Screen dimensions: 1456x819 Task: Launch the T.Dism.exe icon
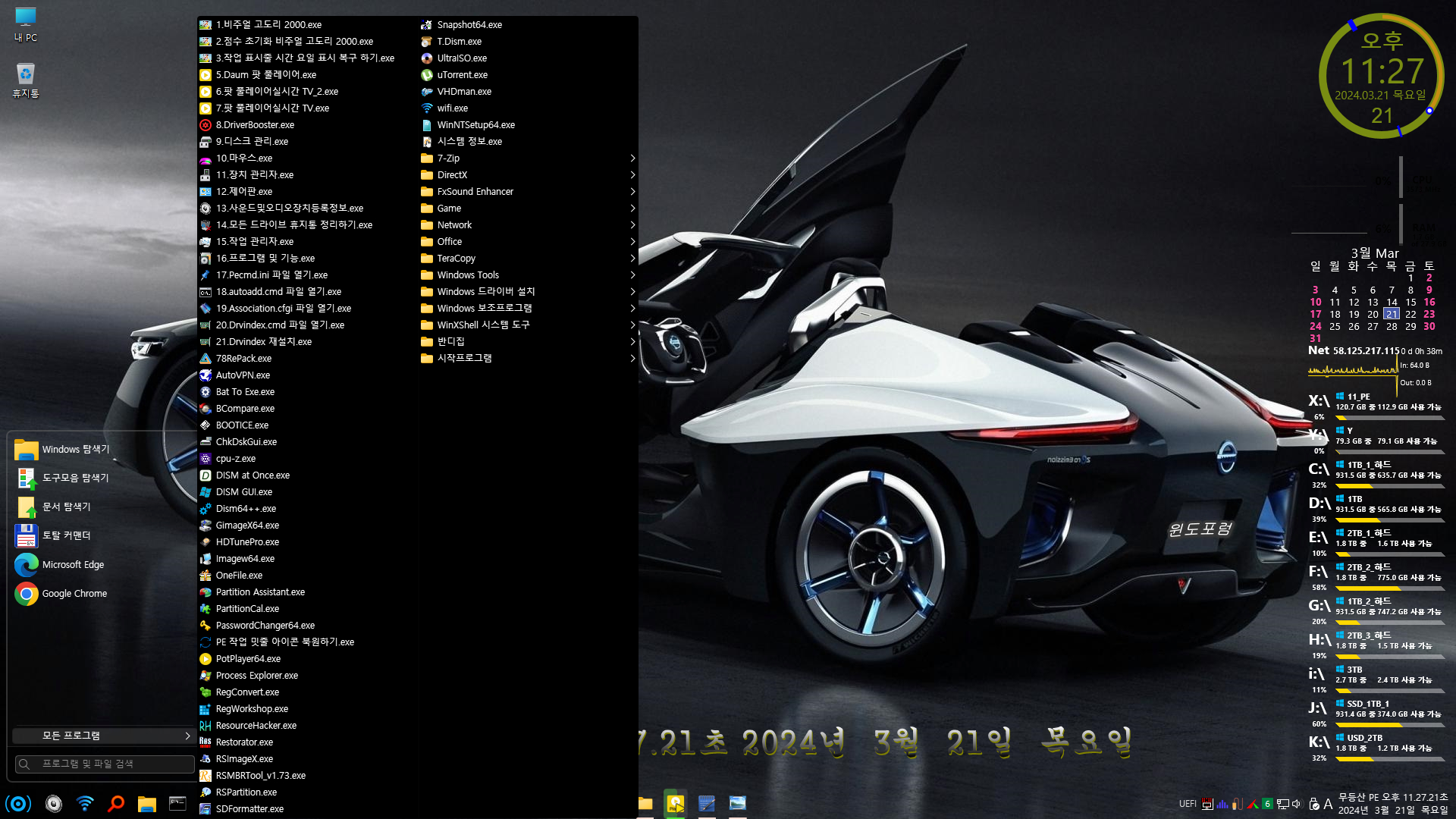click(427, 42)
